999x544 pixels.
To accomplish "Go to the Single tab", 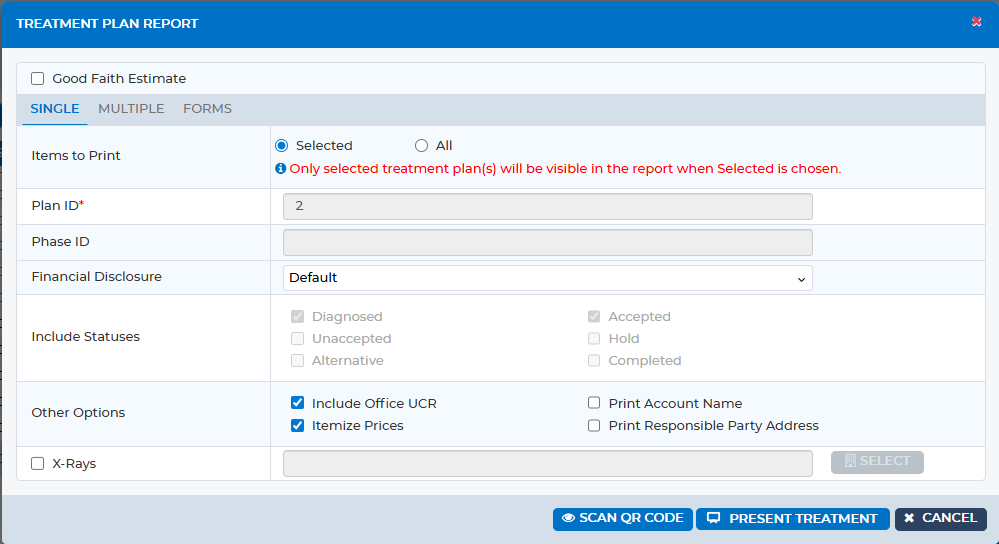I will click(x=55, y=109).
